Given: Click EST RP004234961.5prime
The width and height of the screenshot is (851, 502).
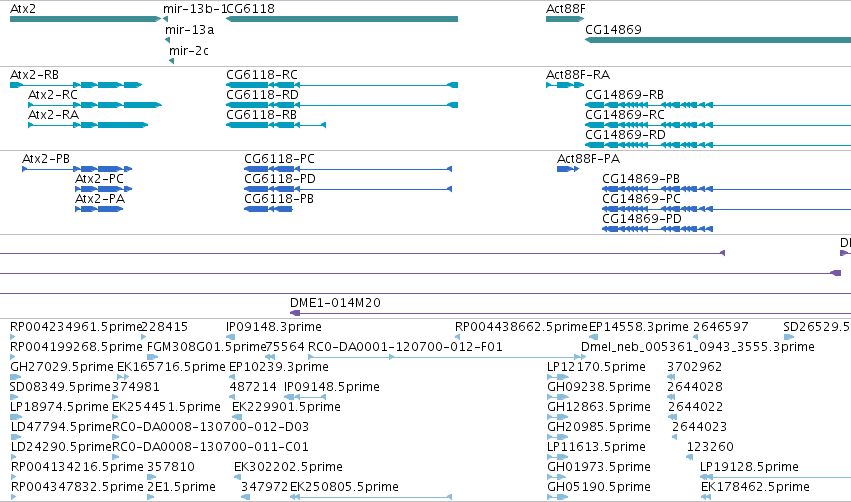Looking at the screenshot, I should tap(75, 327).
